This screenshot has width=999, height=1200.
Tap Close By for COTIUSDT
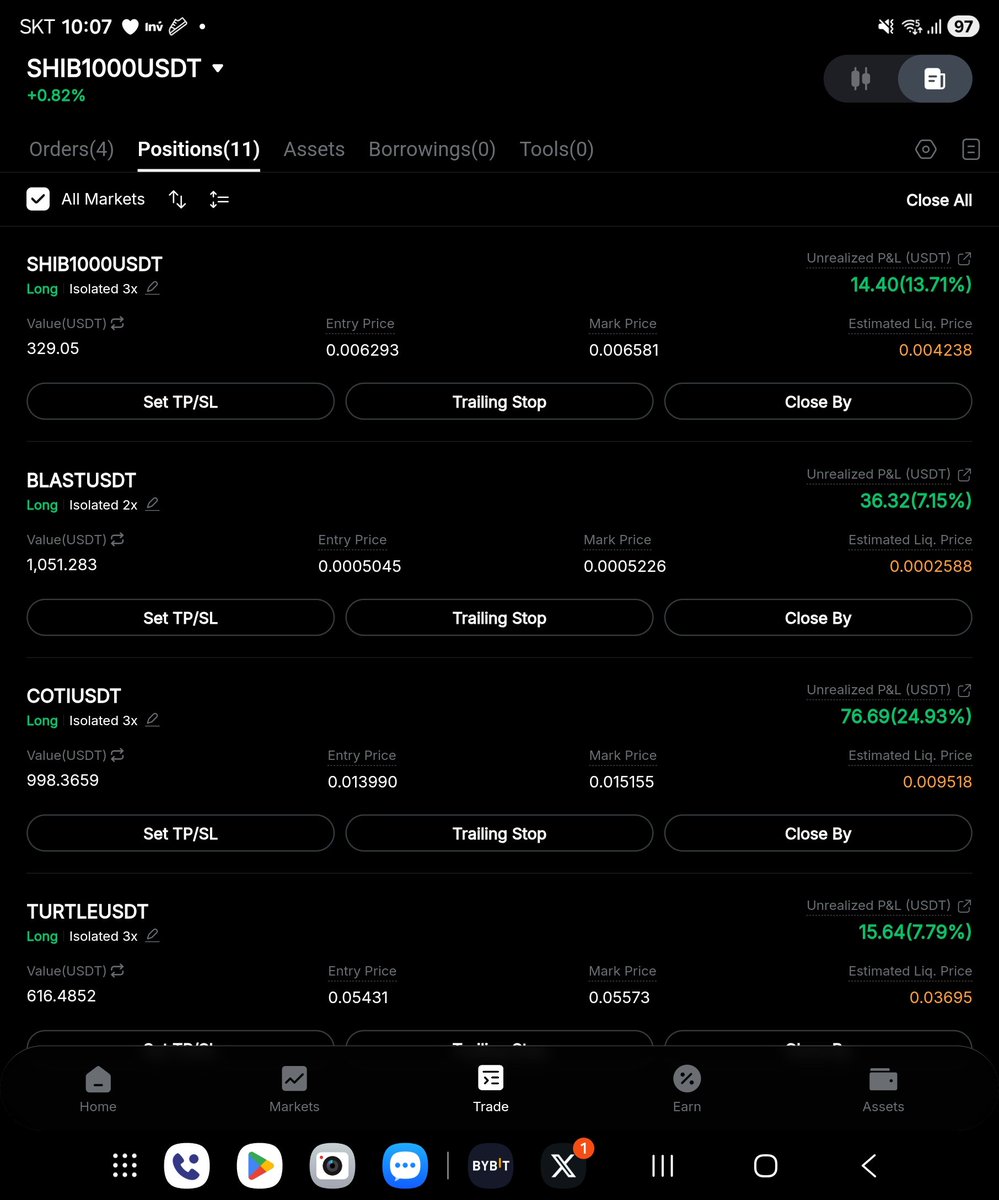(818, 833)
